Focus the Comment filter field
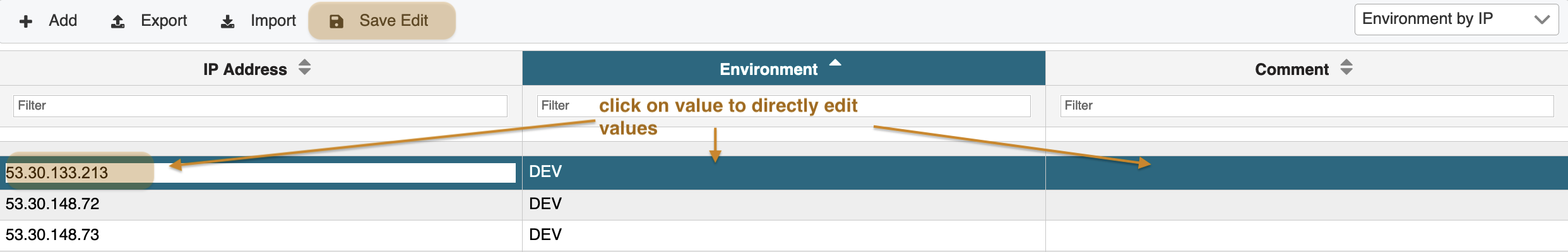The height and width of the screenshot is (252, 1568). (1307, 106)
